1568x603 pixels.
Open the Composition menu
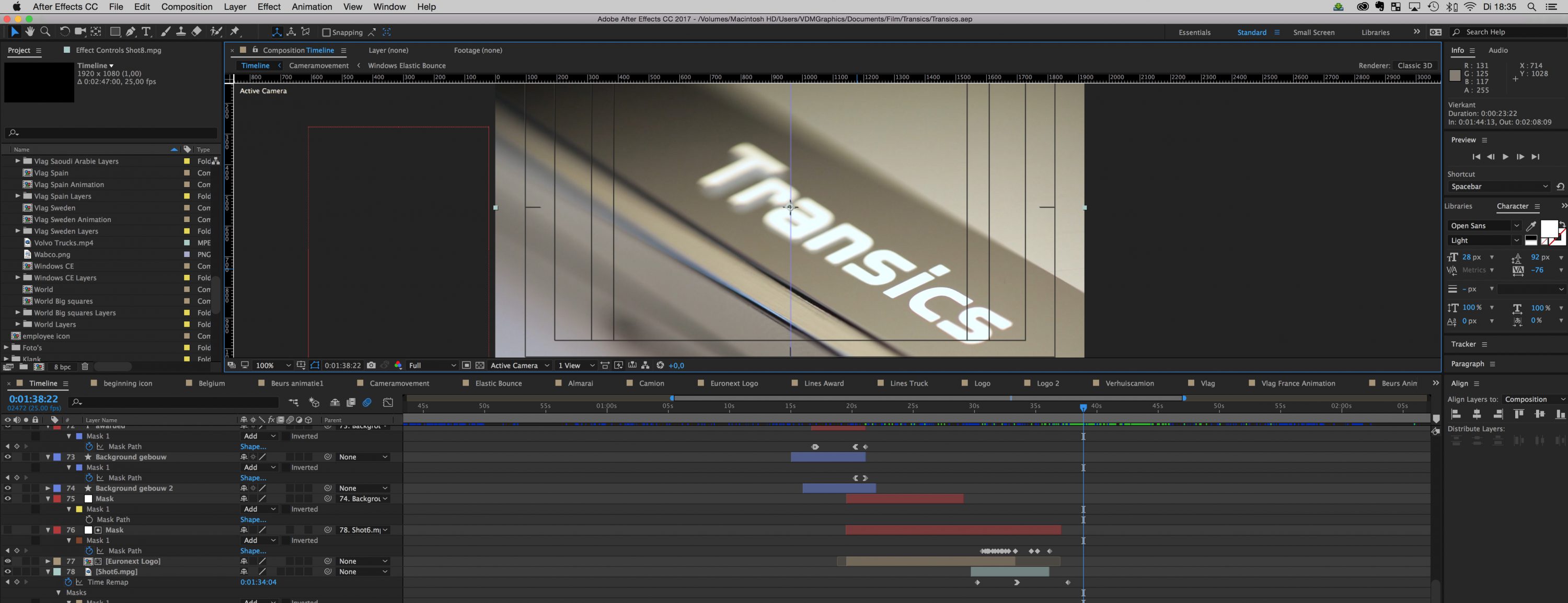tap(186, 7)
